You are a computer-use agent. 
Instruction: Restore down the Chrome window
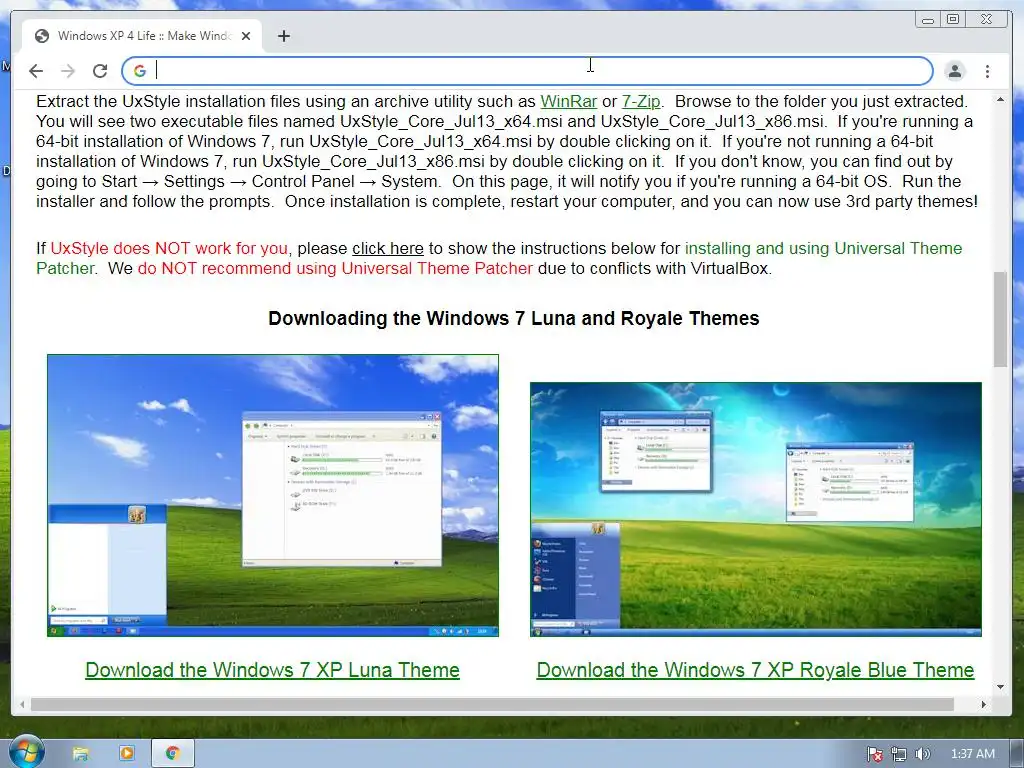(x=953, y=20)
